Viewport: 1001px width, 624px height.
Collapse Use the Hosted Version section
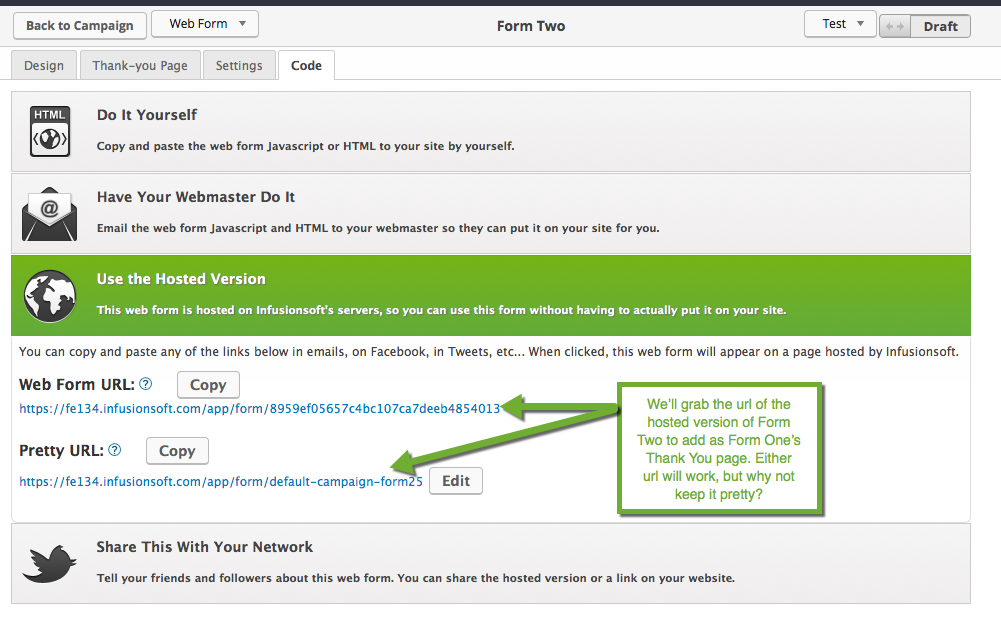491,295
